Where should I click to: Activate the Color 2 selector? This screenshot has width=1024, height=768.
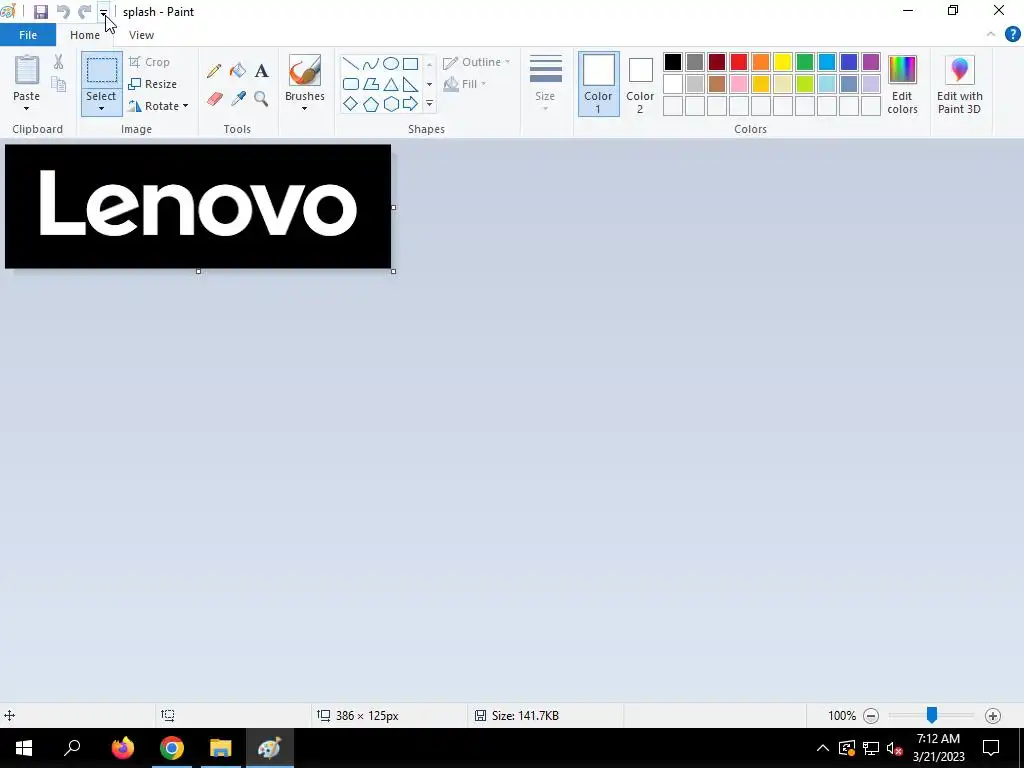click(x=640, y=84)
